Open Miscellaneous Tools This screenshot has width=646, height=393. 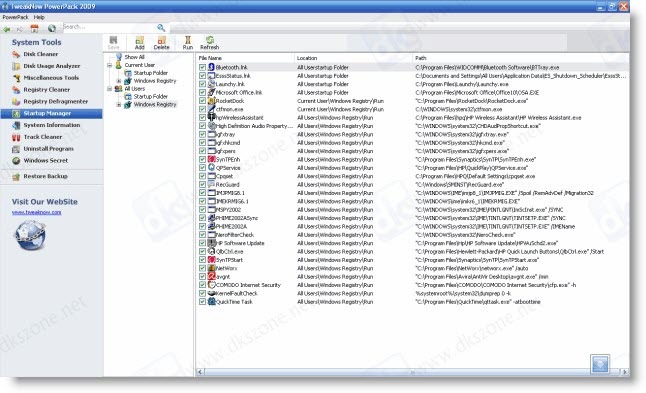click(x=51, y=78)
